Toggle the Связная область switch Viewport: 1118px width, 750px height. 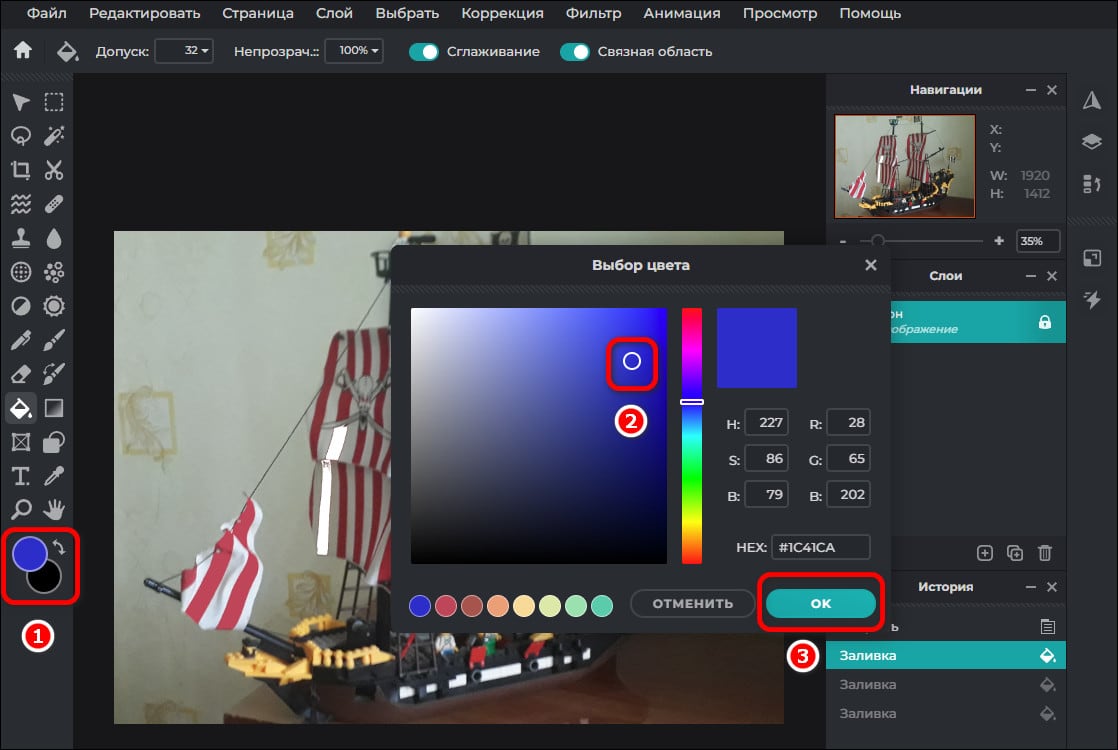click(575, 52)
